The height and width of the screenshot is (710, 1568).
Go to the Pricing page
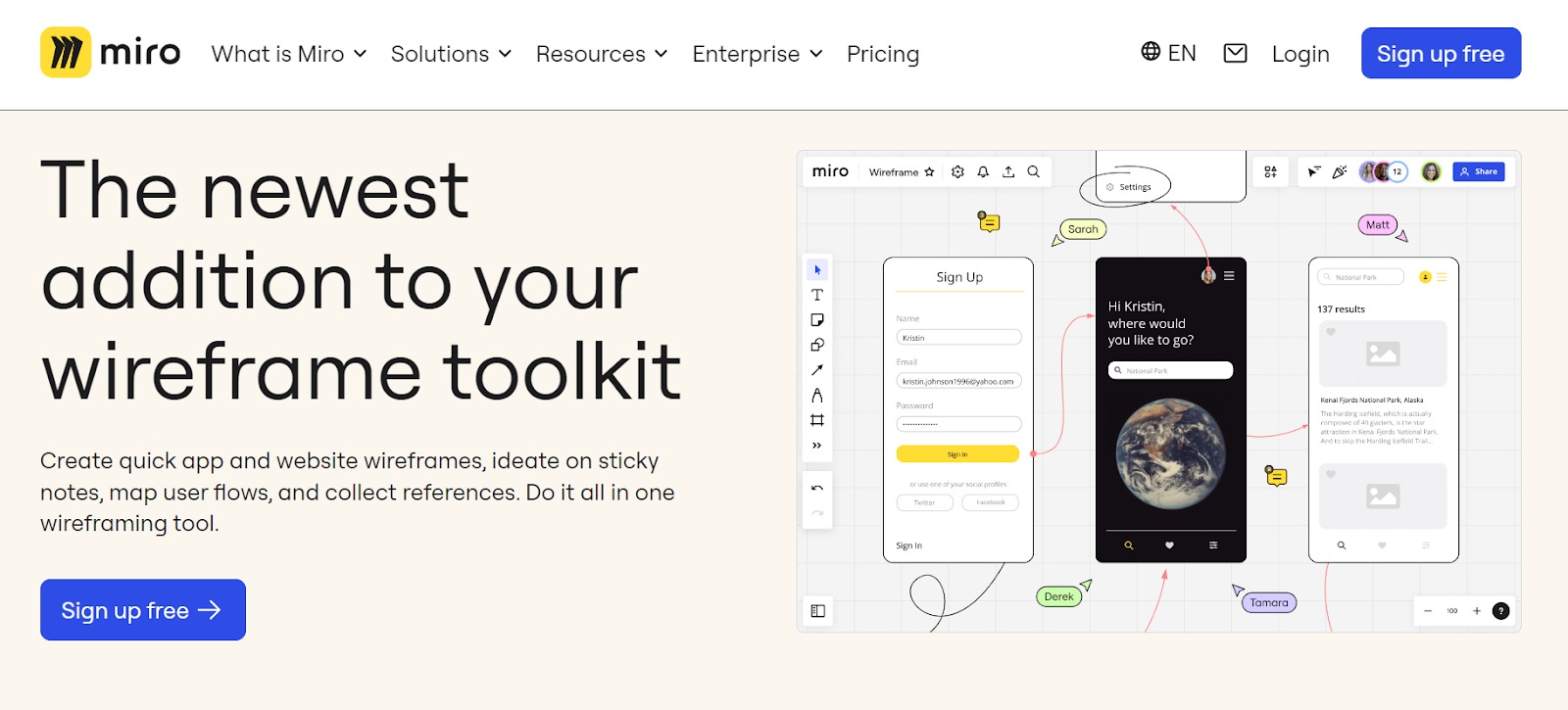pos(882,54)
